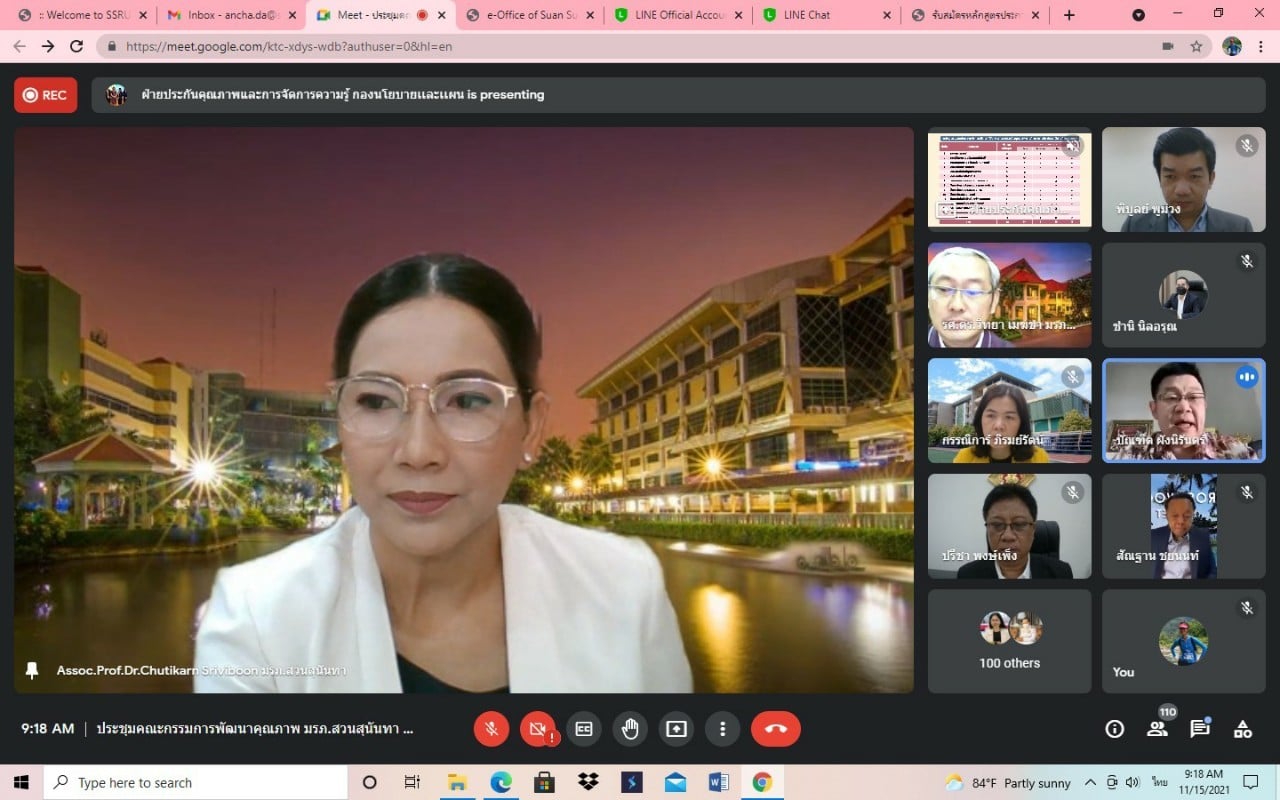Open more options three-dot menu
Image resolution: width=1280 pixels, height=800 pixels.
(x=722, y=729)
